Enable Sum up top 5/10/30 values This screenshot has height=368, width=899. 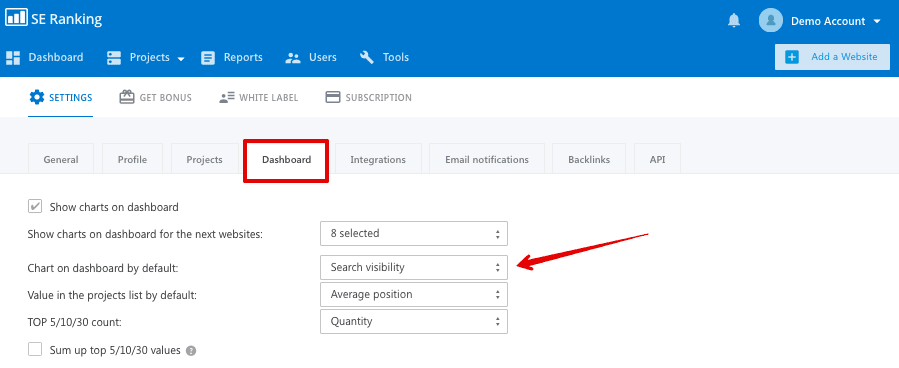pyautogui.click(x=35, y=349)
